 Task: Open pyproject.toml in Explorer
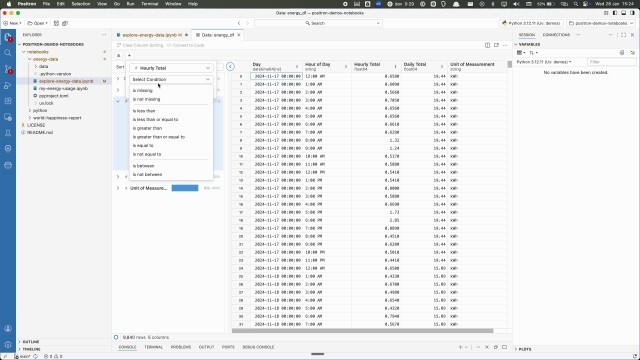(53, 96)
